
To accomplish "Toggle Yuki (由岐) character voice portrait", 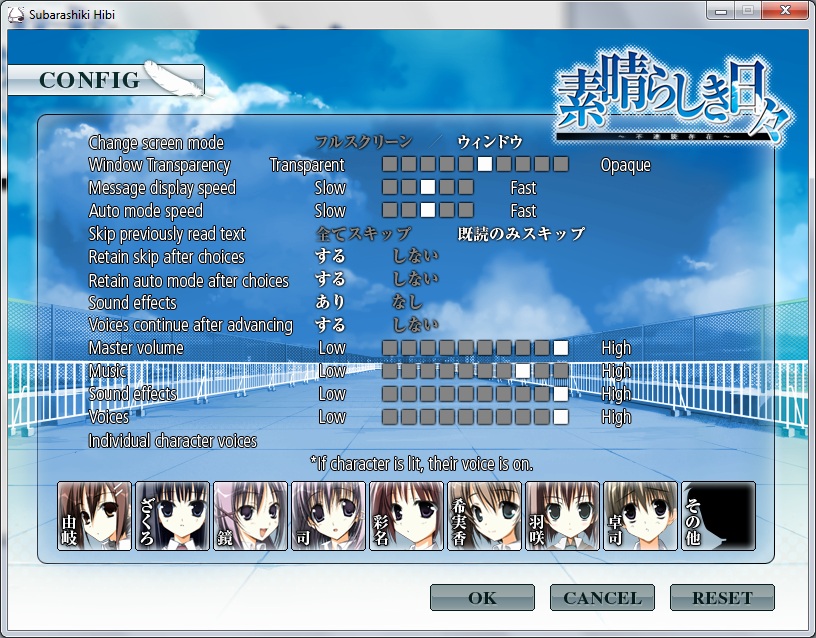I will (94, 516).
